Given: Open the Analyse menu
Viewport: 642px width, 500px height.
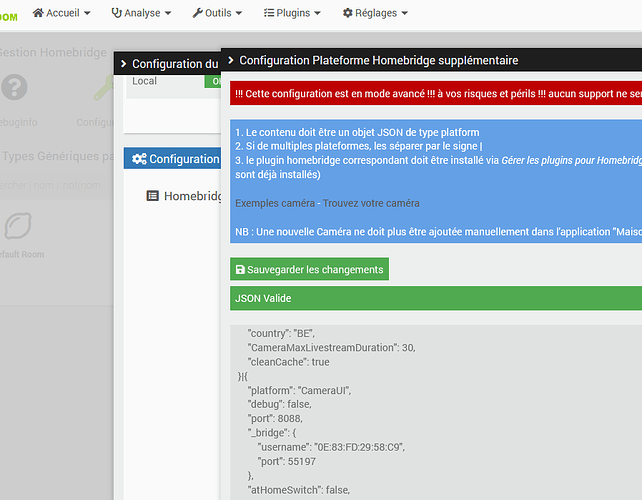Looking at the screenshot, I should coord(141,13).
